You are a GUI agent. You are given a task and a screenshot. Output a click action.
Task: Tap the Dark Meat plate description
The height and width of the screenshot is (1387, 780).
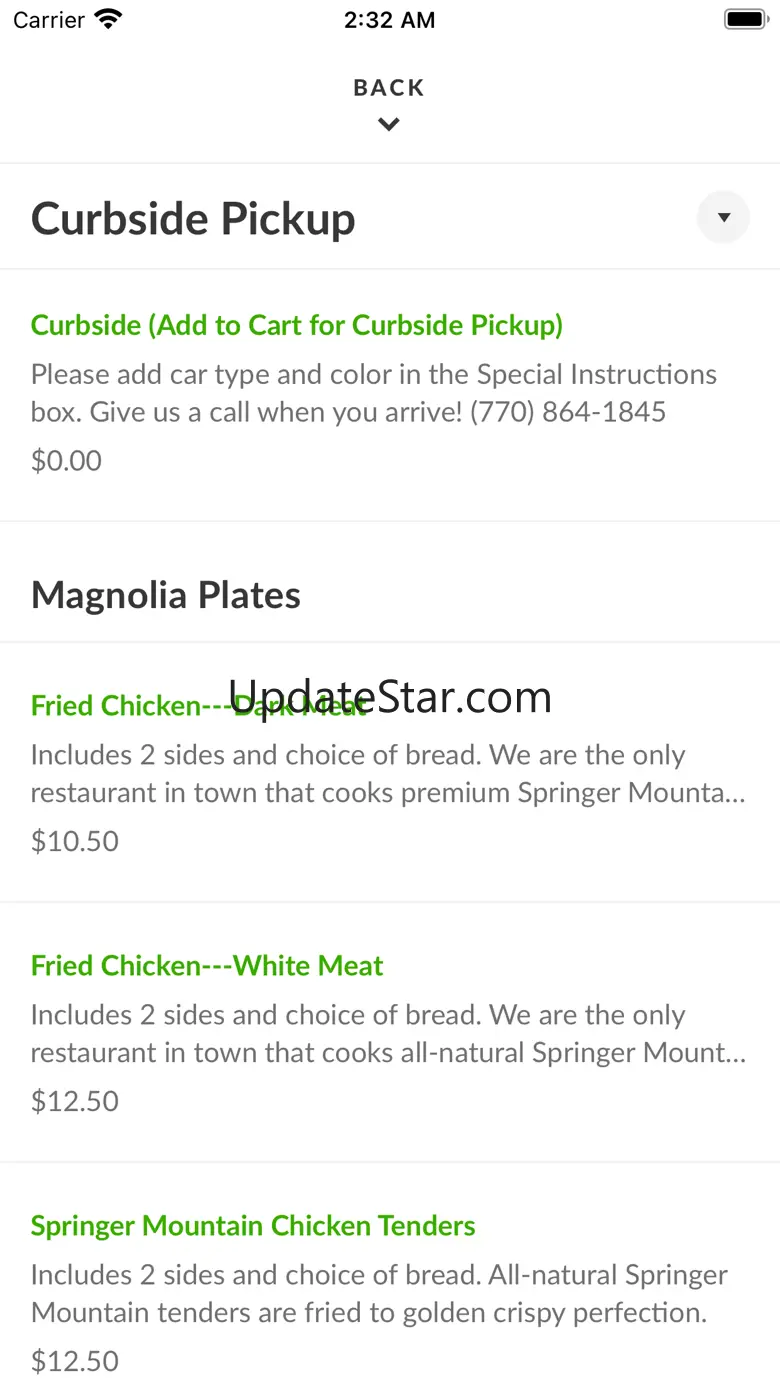[x=387, y=774]
